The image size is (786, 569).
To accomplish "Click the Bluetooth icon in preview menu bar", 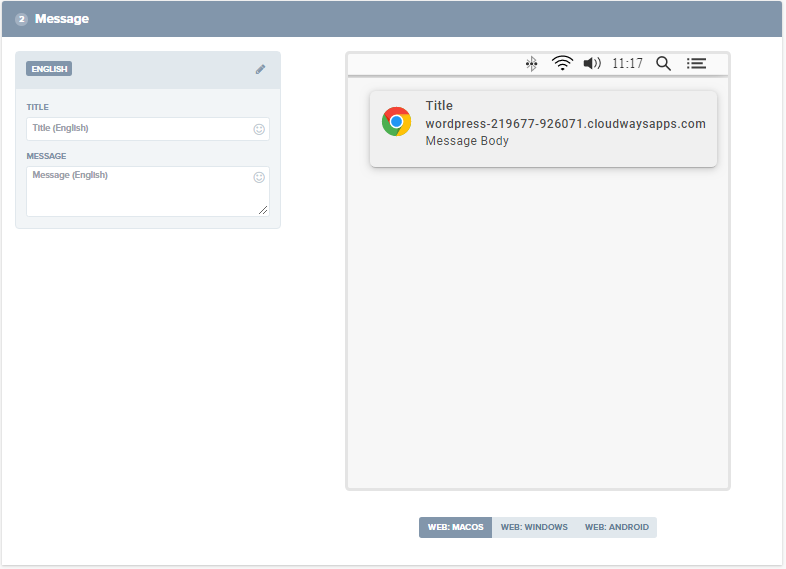I will pyautogui.click(x=531, y=64).
